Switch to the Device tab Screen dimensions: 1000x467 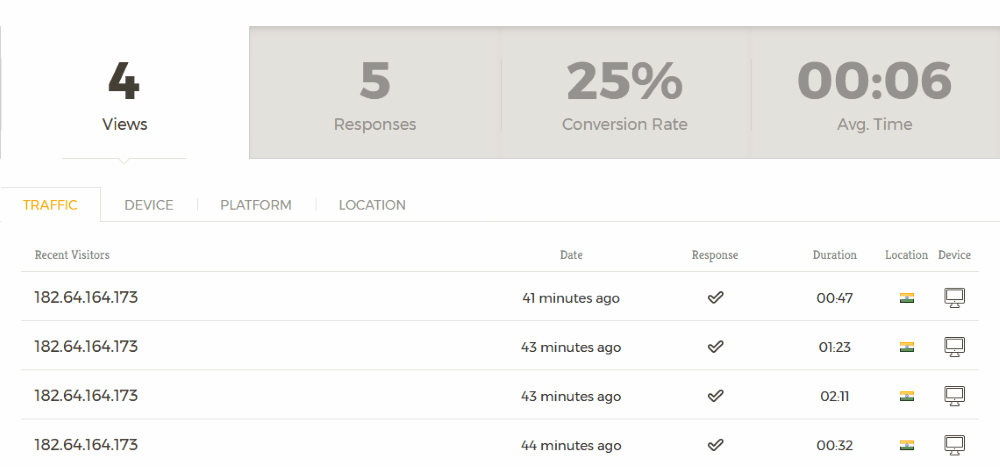pyautogui.click(x=149, y=205)
